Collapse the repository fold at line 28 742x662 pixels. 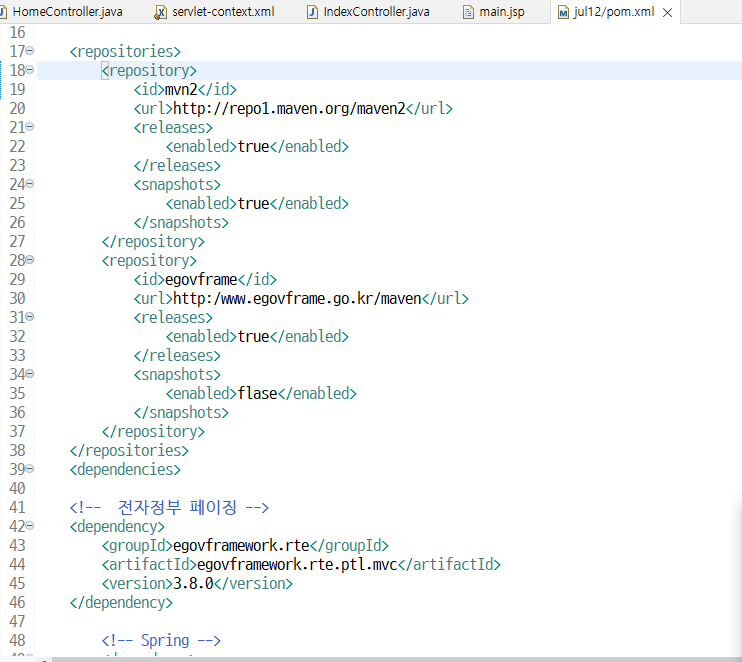click(x=30, y=259)
